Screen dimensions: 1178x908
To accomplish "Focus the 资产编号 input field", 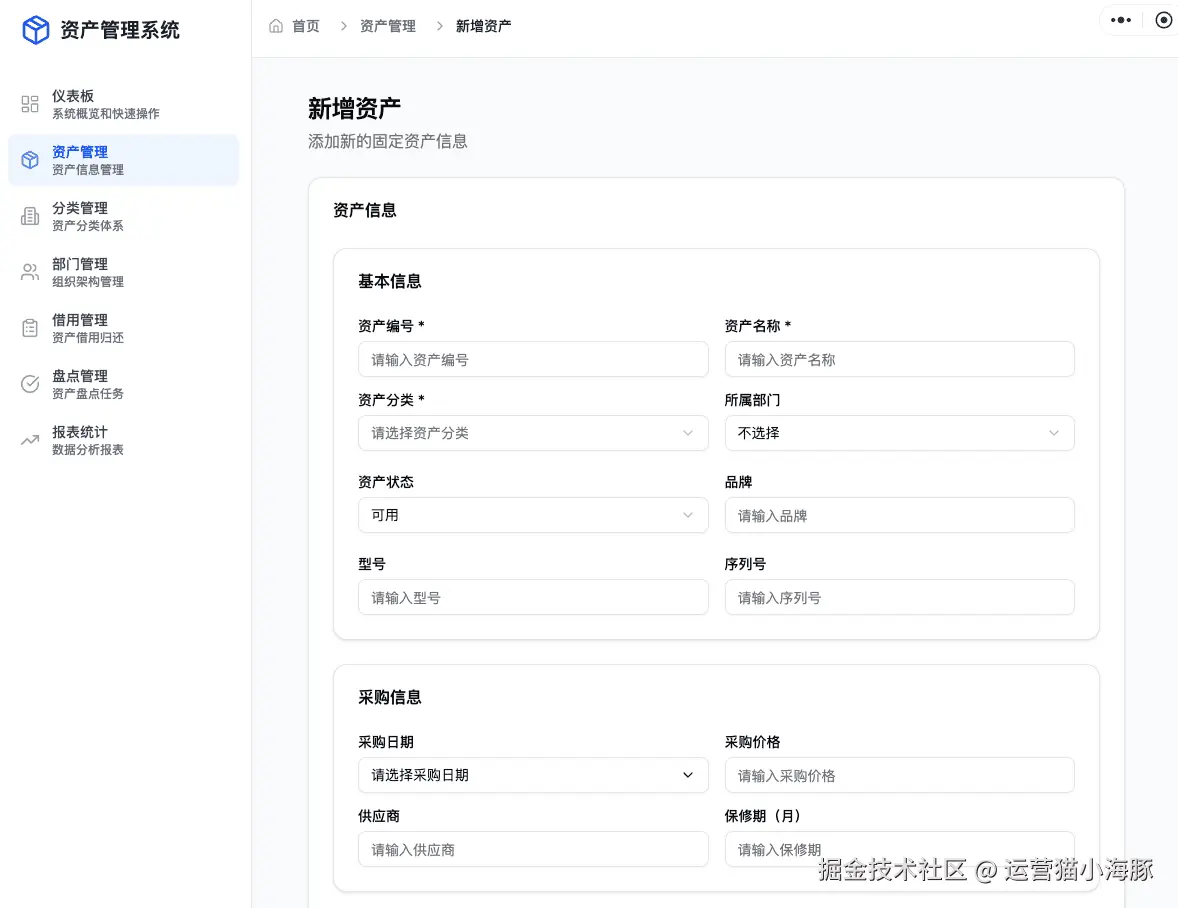I will [533, 360].
